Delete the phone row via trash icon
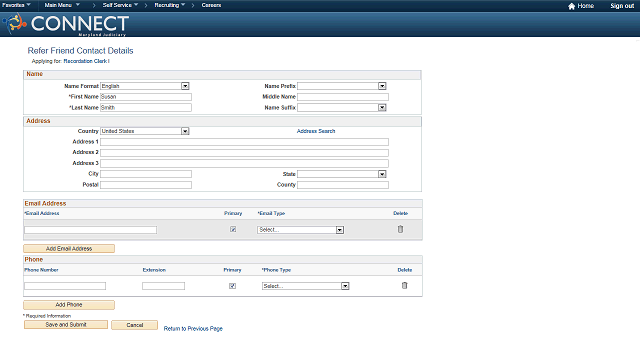Screen dimensions: 640x360 coord(404,285)
